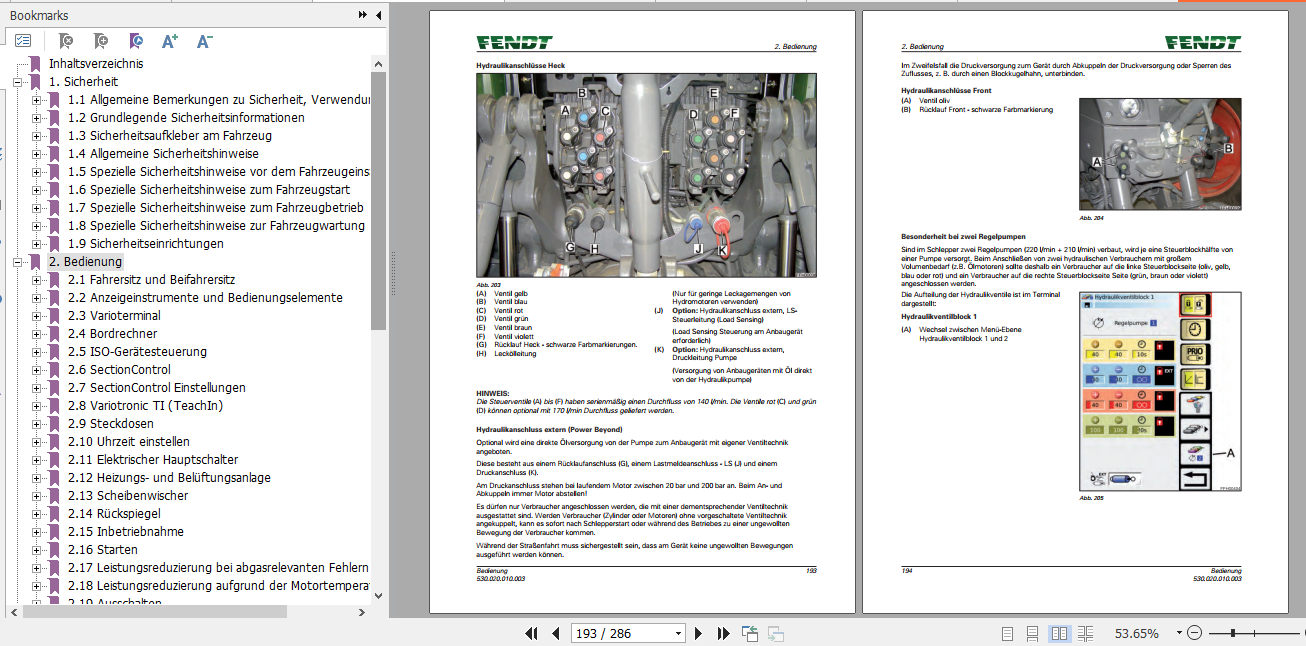Image resolution: width=1306 pixels, height=646 pixels.
Task: Expand 2.10 Uhrzeit einstellen bookmark
Action: pyautogui.click(x=37, y=442)
